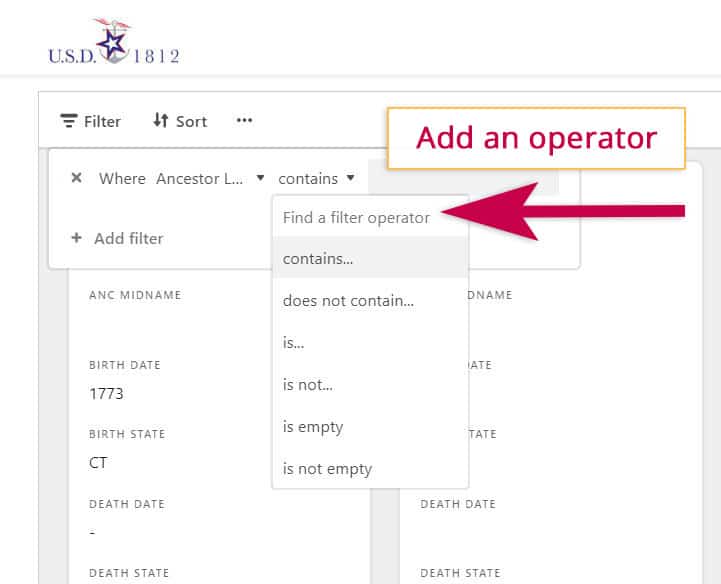Choose the does not contain... operator

coord(370,301)
